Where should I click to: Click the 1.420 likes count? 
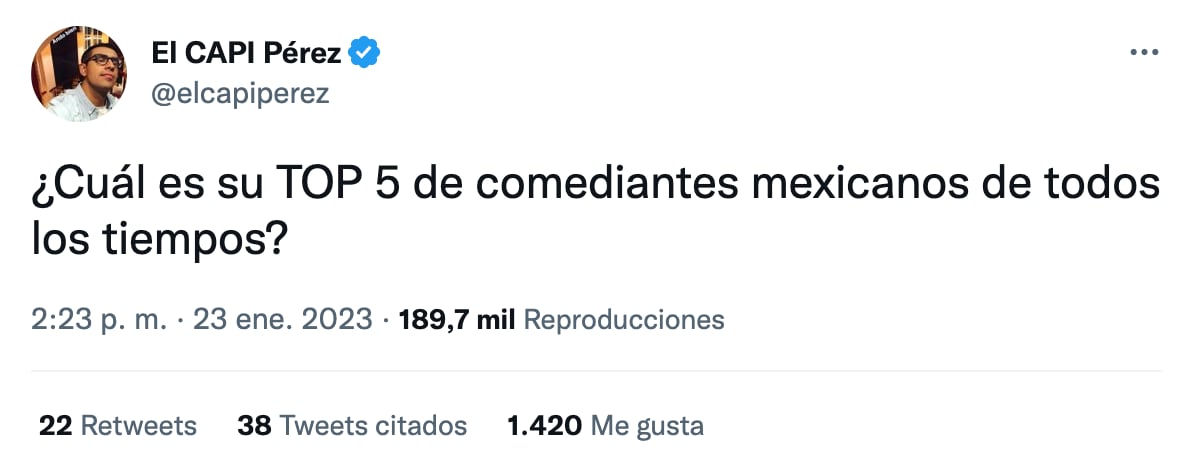(544, 426)
